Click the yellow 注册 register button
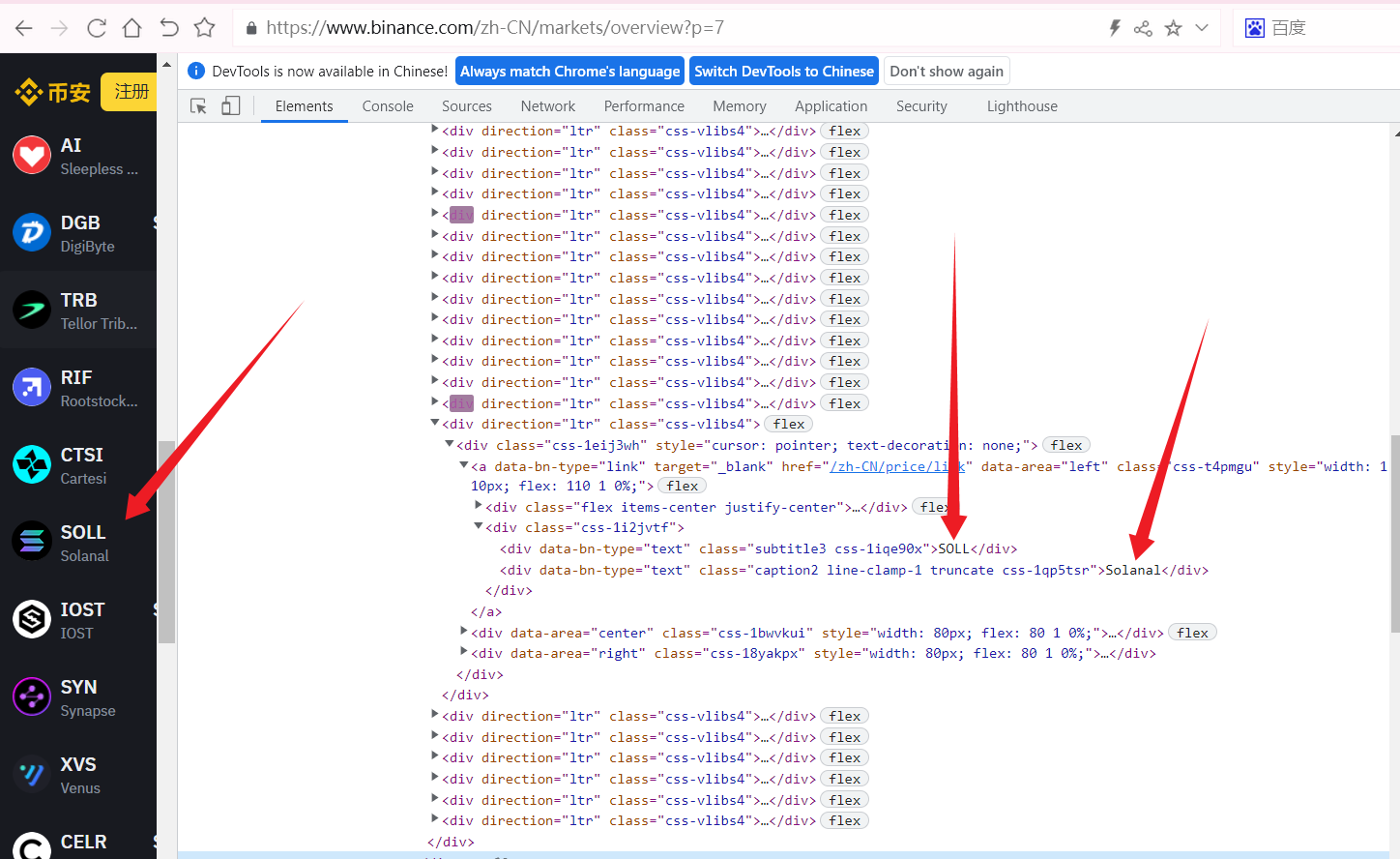 [131, 92]
